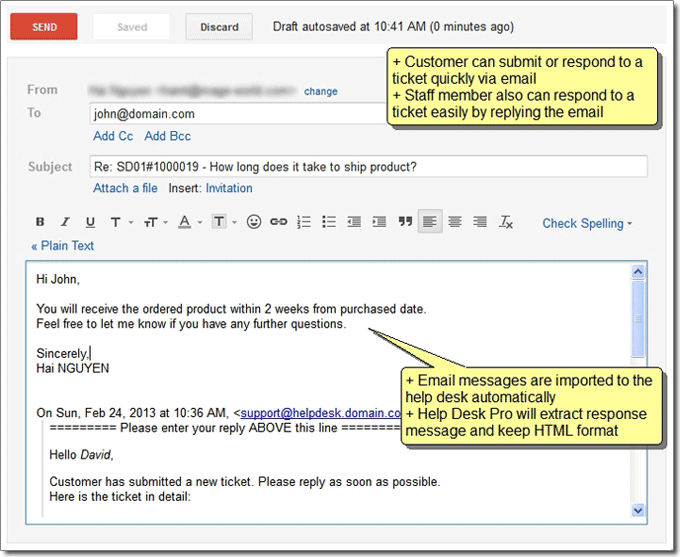Open text color dropdown arrow
This screenshot has height=557, width=680.
coord(200,223)
